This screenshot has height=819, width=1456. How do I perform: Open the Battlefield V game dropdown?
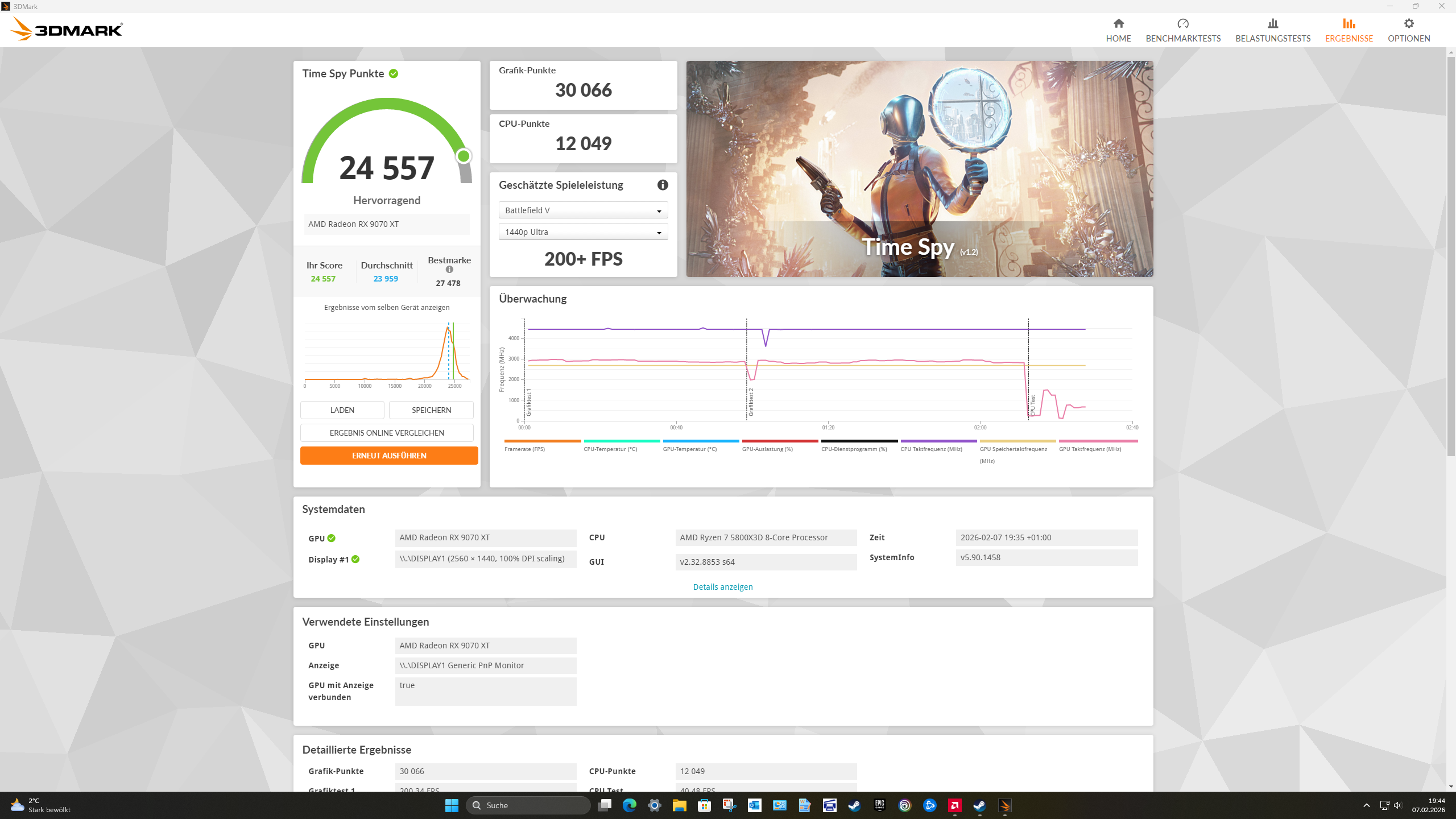[x=582, y=210]
